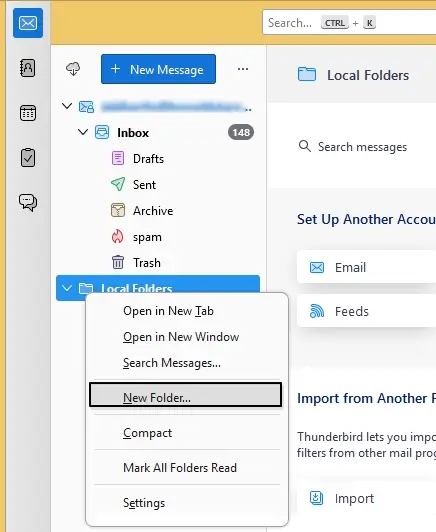
Task: Open the Tasks icon in sidebar
Action: (x=28, y=158)
